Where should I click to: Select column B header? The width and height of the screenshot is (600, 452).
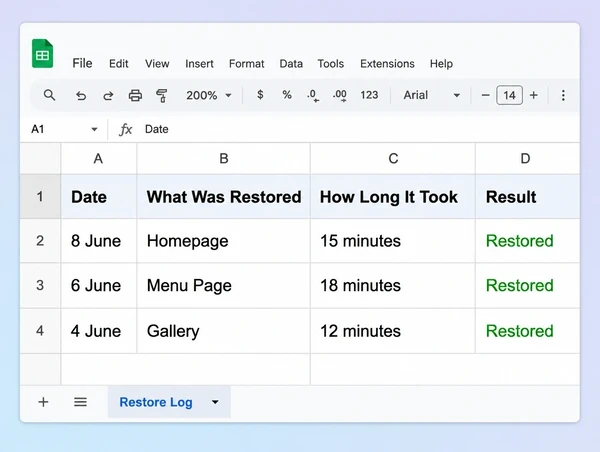pyautogui.click(x=223, y=158)
